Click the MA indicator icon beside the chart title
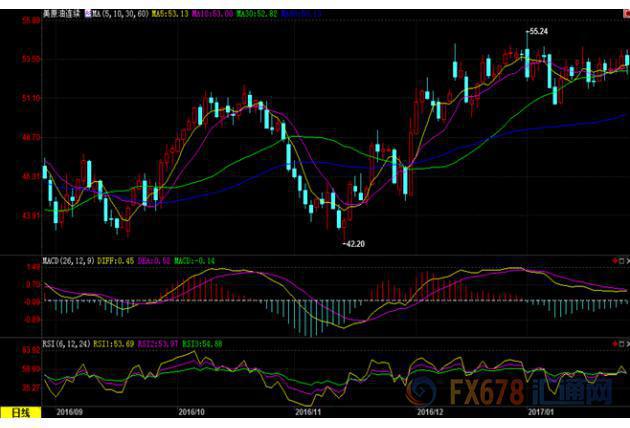Screen dimensions: 630x428 (88, 13)
